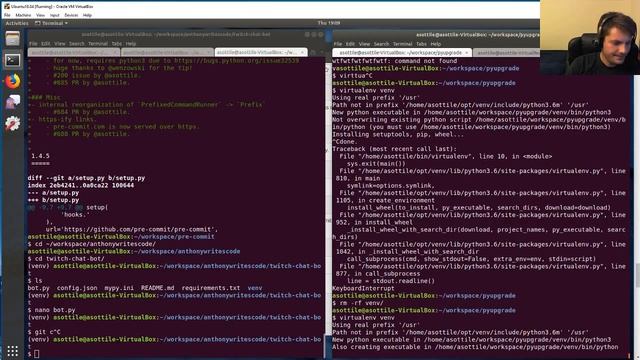Open Terminal menu in right terminal window

pyautogui.click(x=403, y=44)
